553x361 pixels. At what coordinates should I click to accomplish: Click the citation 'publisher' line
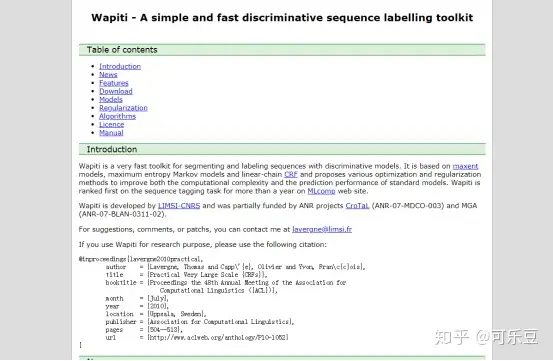[200, 322]
